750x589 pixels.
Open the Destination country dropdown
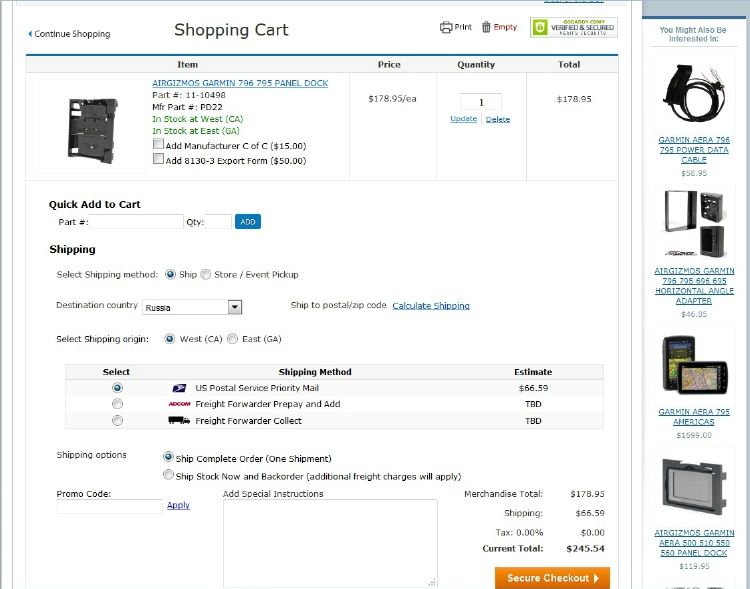coord(192,307)
